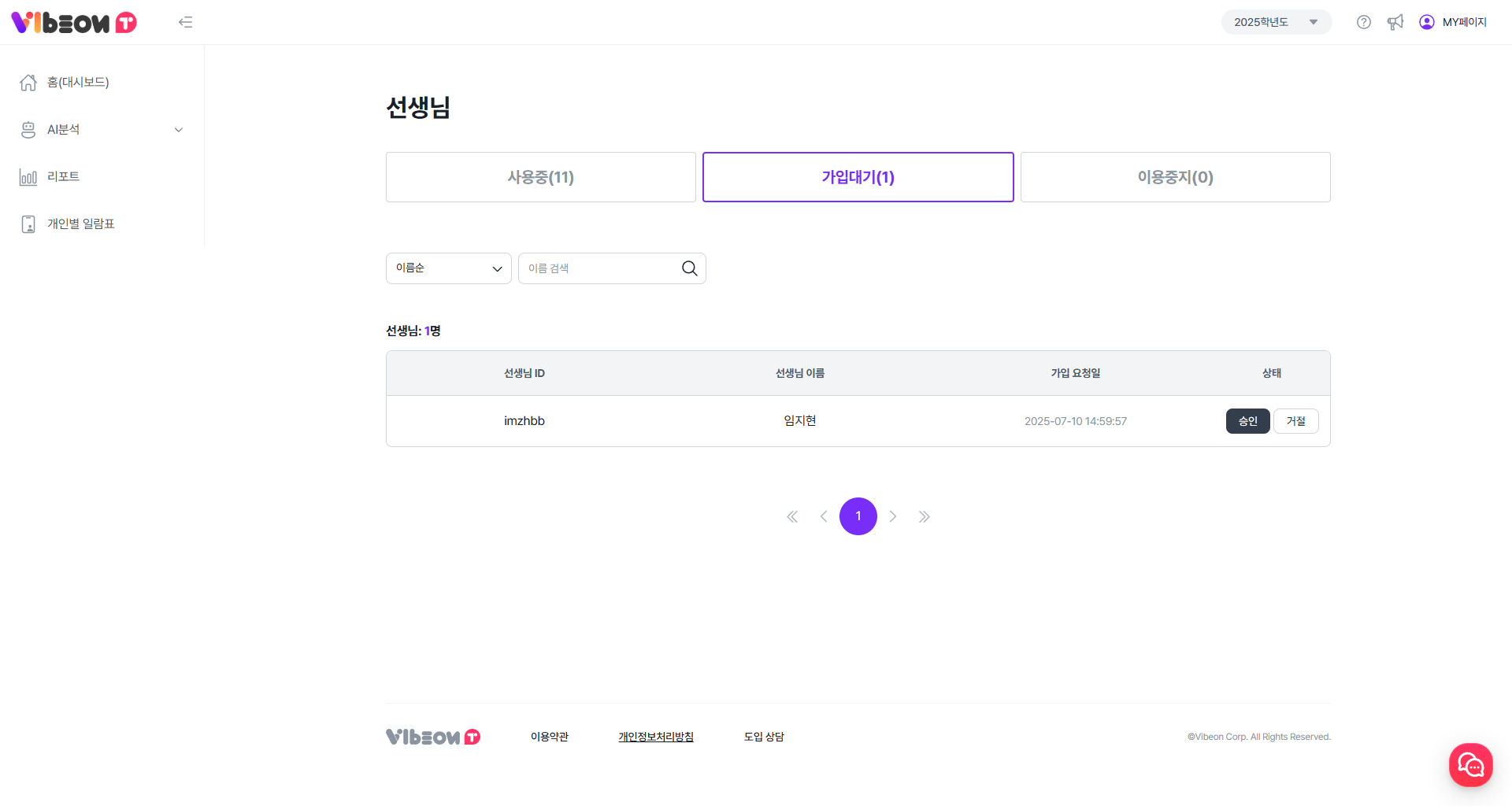Open the 2025학년도 year dropdown
Screen dimensions: 1512x806
[x=1276, y=22]
